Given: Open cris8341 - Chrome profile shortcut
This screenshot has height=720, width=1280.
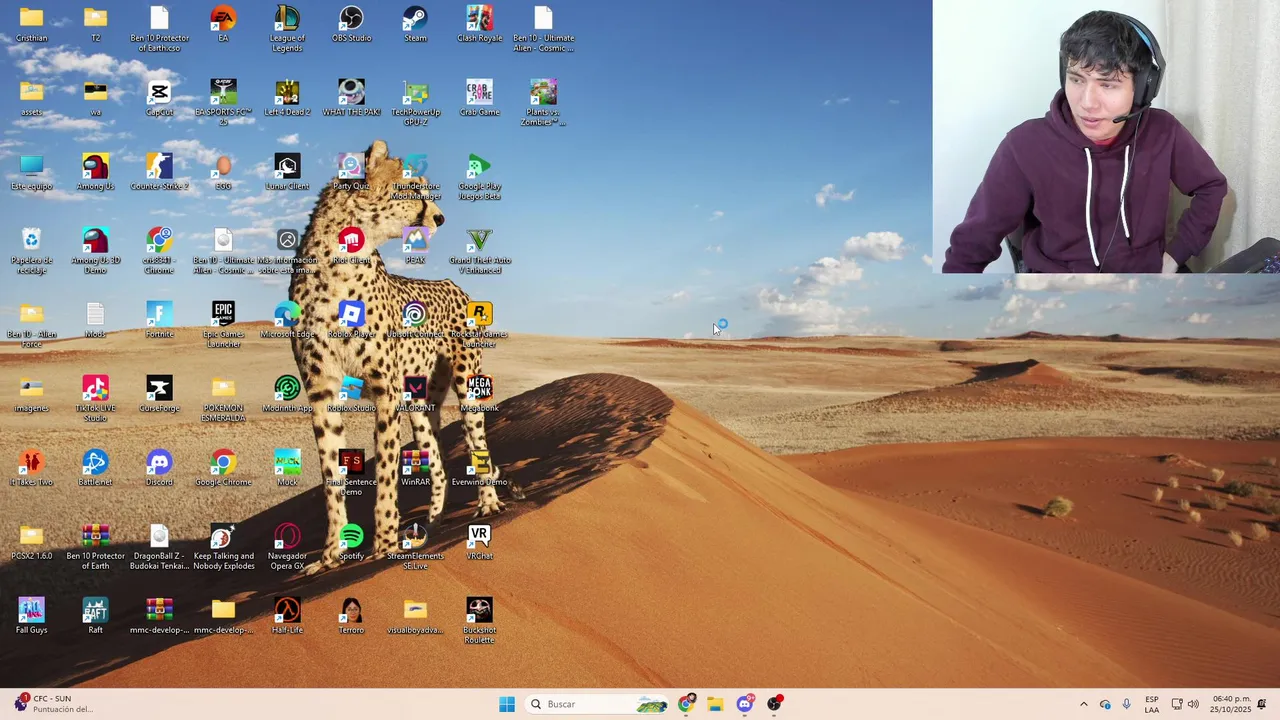Looking at the screenshot, I should coord(159,251).
